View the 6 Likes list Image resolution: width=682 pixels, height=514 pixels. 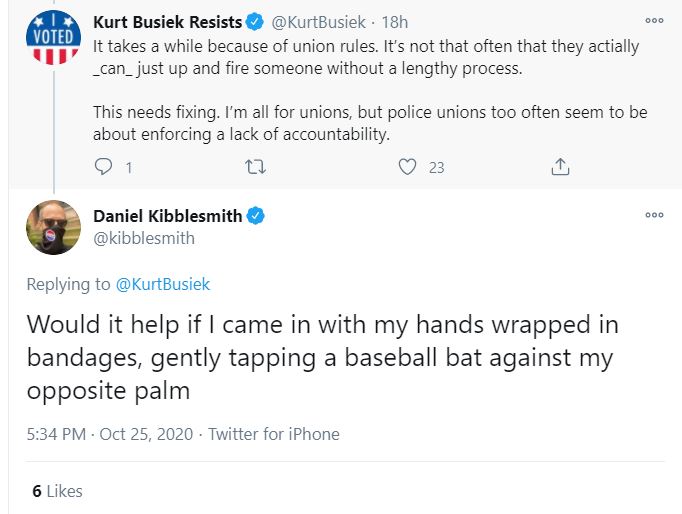[57, 491]
